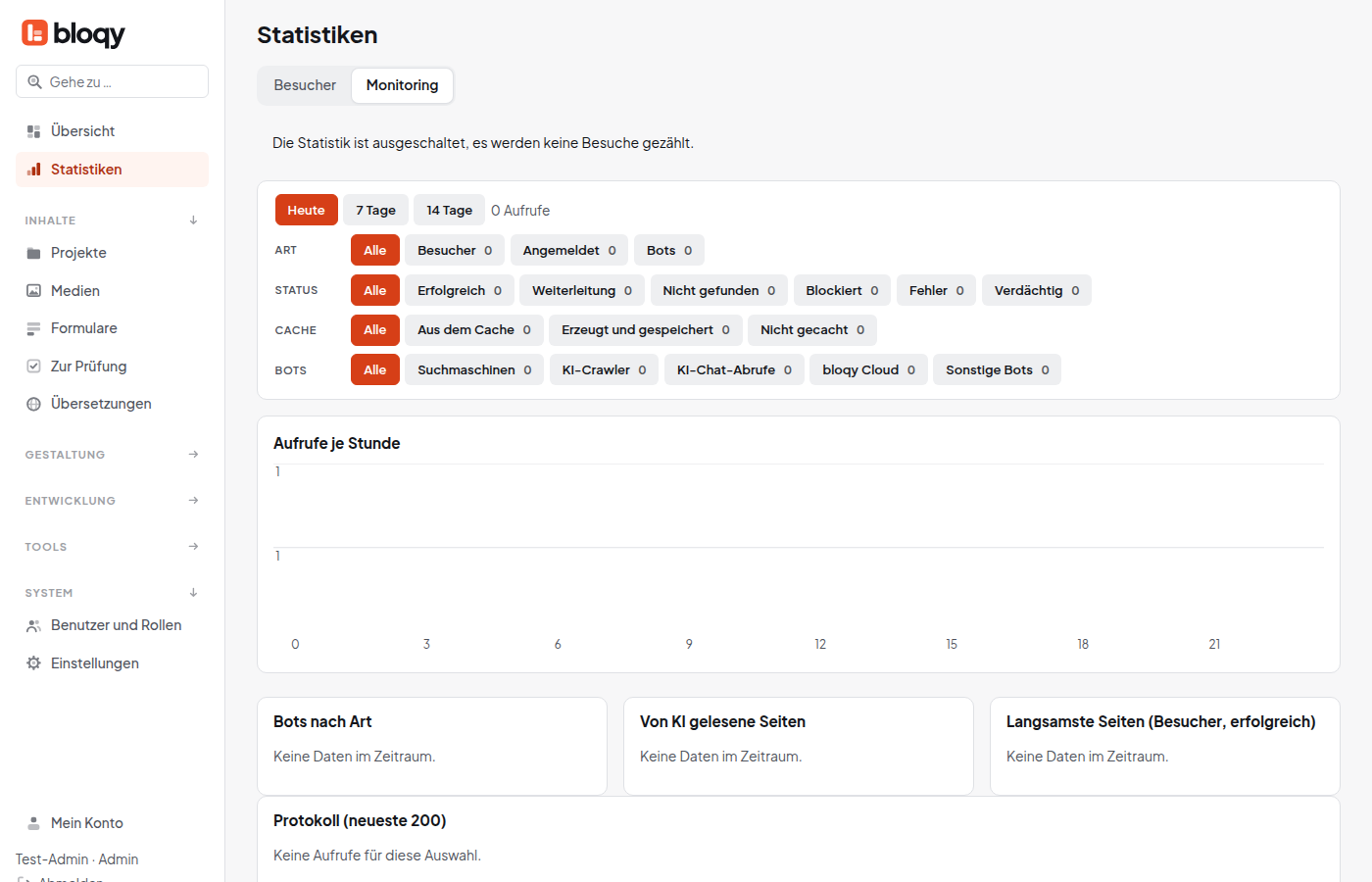Filter STATUS by Nicht gefunden
The height and width of the screenshot is (882, 1372).
point(719,290)
